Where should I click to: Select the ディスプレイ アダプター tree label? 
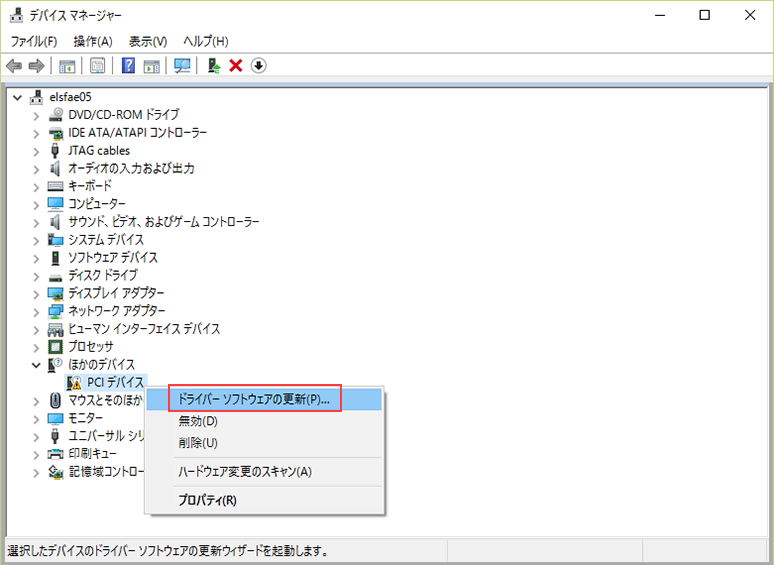click(116, 293)
